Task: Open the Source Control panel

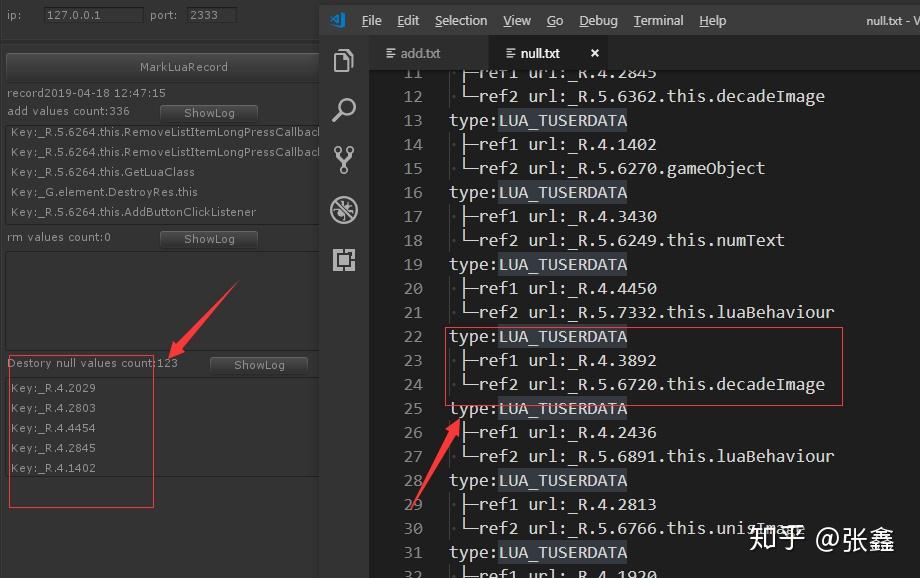Action: [x=344, y=159]
